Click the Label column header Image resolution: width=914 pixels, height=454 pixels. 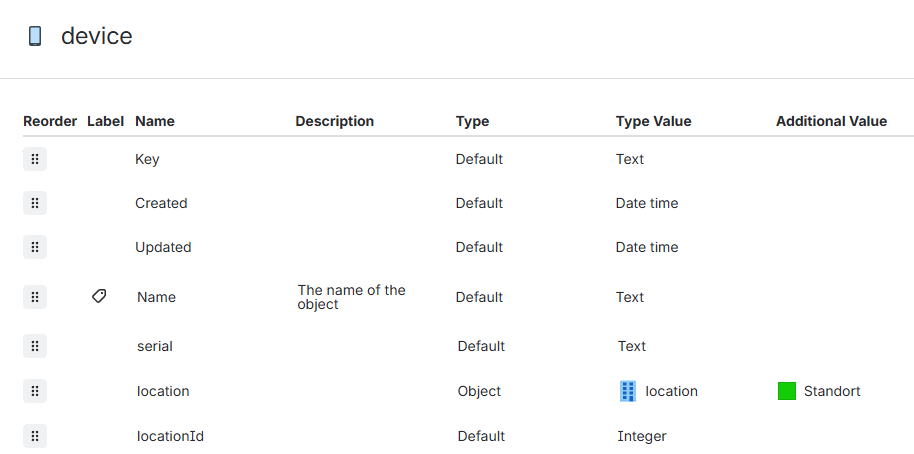click(106, 121)
